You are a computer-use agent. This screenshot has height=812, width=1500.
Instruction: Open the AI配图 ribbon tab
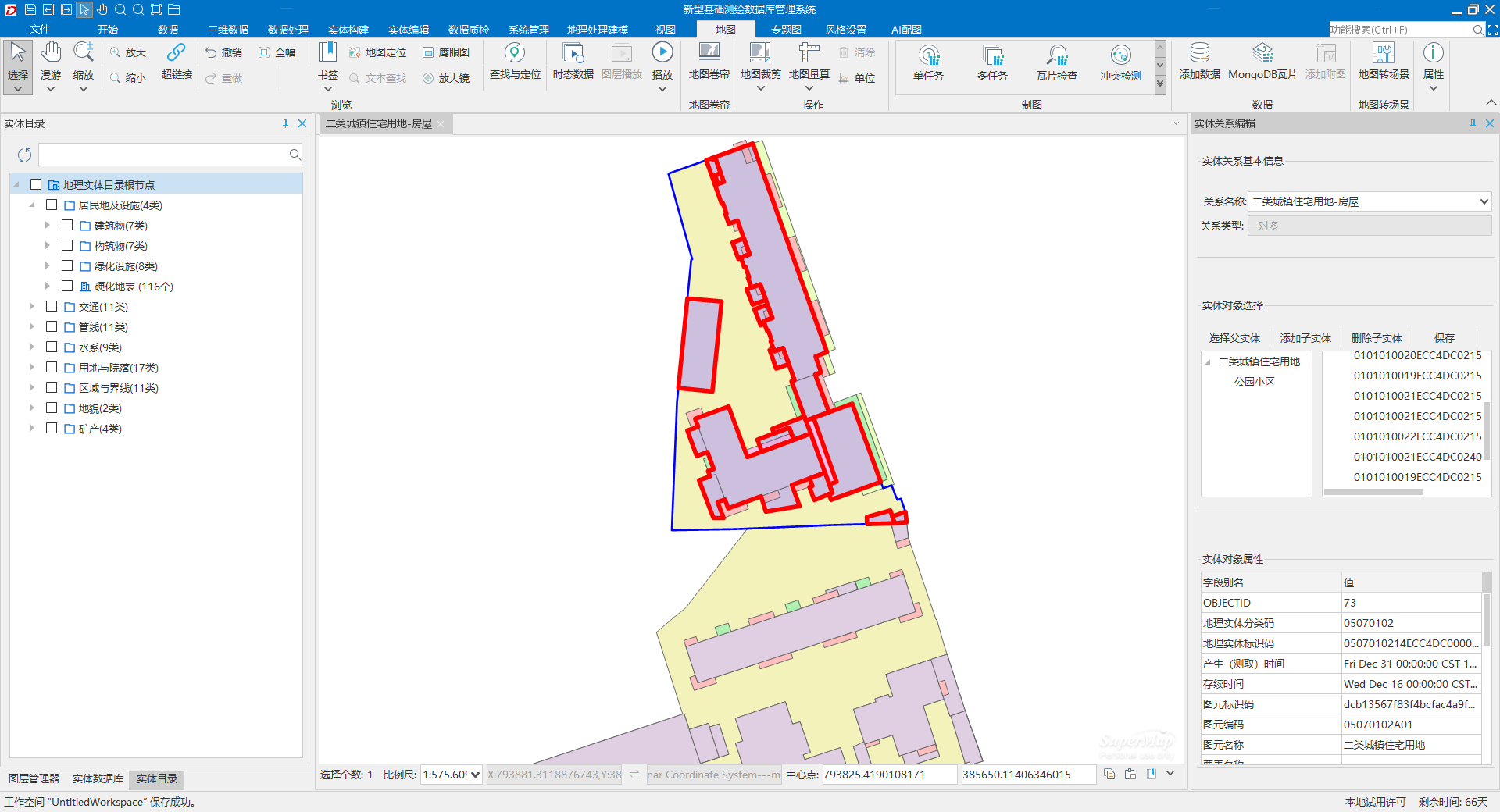(x=906, y=30)
